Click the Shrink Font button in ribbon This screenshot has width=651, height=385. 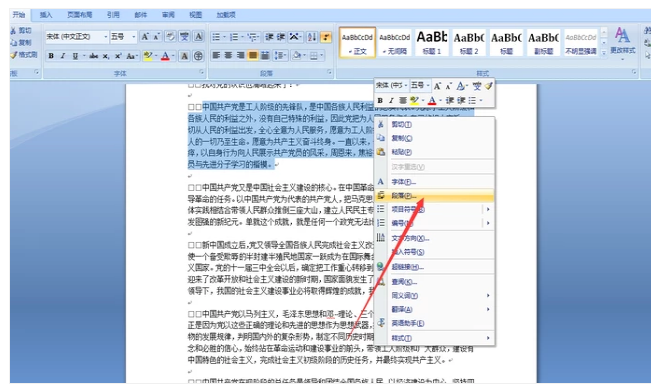coord(156,37)
